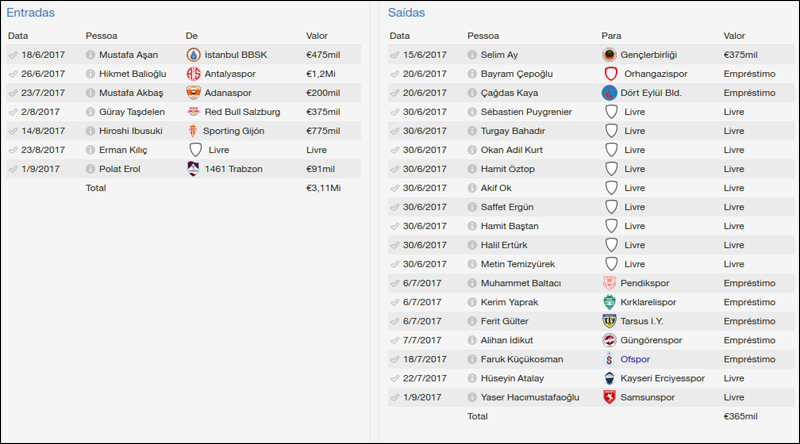Open the Ofspor club link

[636, 359]
